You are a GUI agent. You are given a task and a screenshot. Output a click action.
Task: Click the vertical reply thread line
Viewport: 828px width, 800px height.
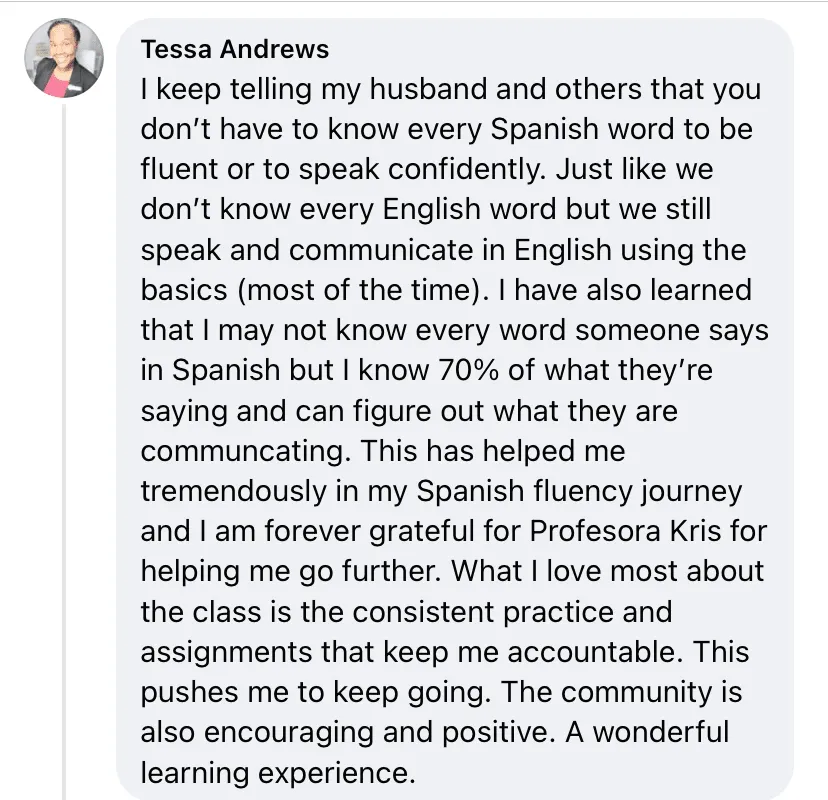pyautogui.click(x=64, y=451)
